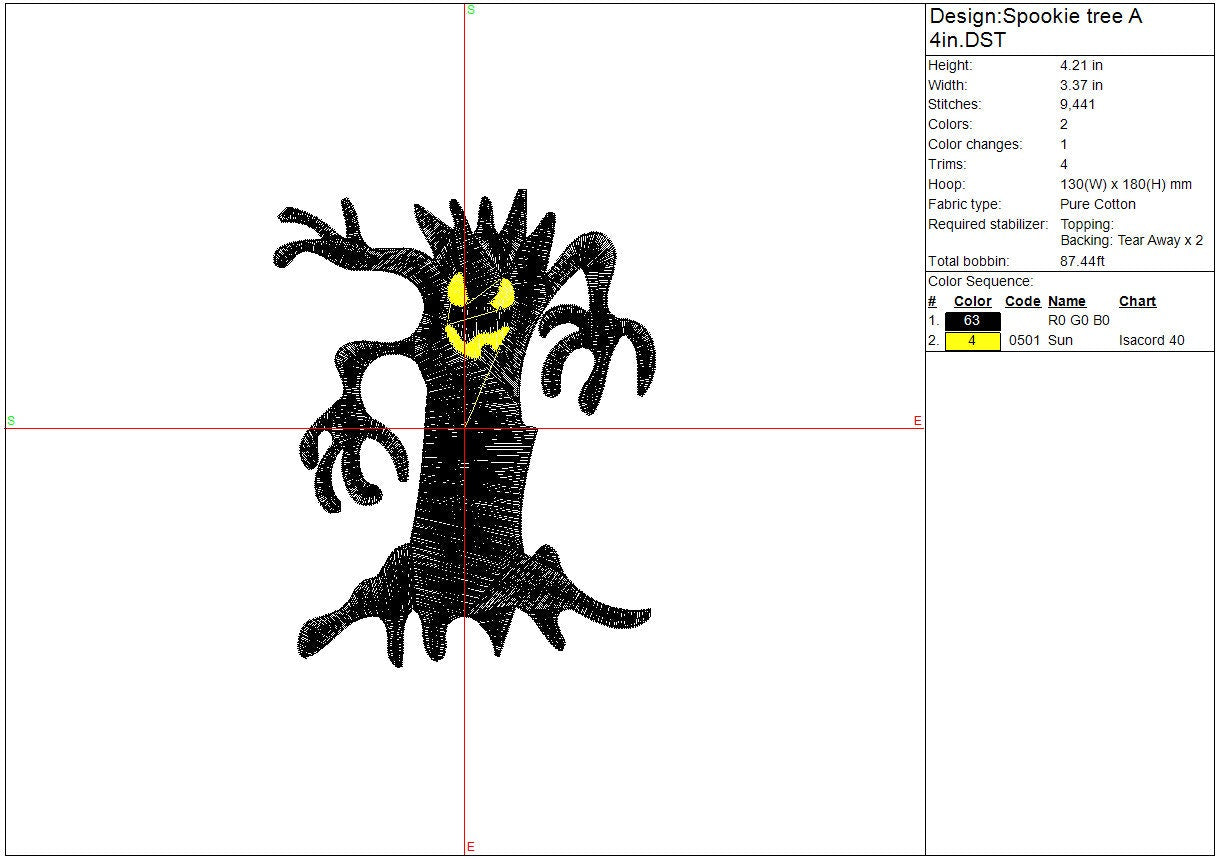Click the total bobbin value 87.44ft
The height and width of the screenshot is (859, 1219).
[x=1082, y=262]
